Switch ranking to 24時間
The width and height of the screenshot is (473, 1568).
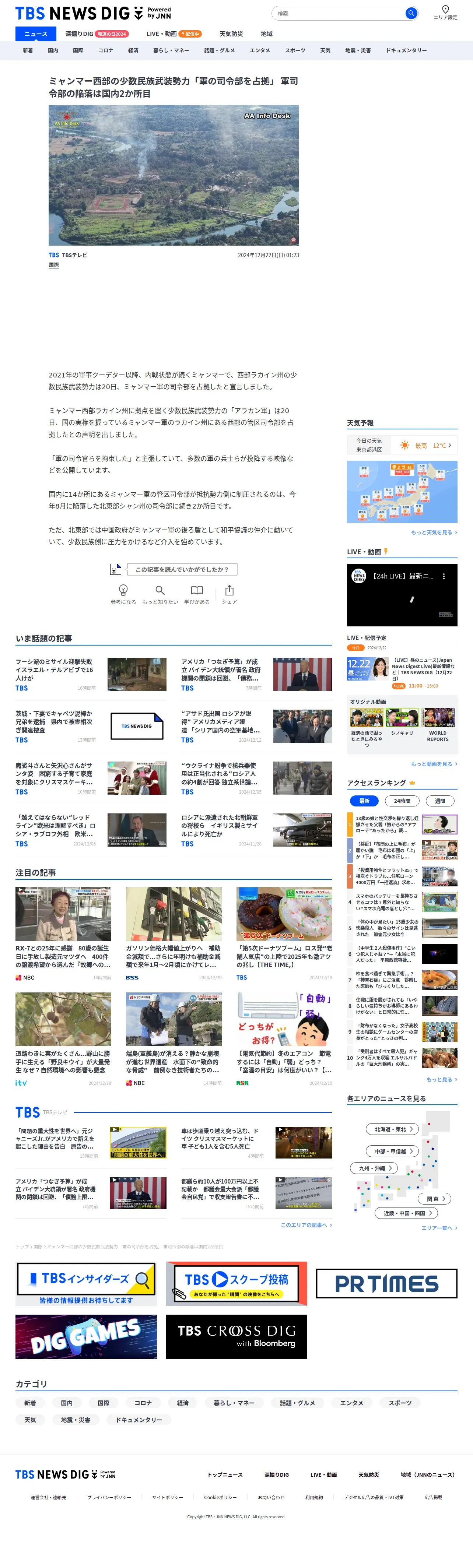tap(402, 801)
